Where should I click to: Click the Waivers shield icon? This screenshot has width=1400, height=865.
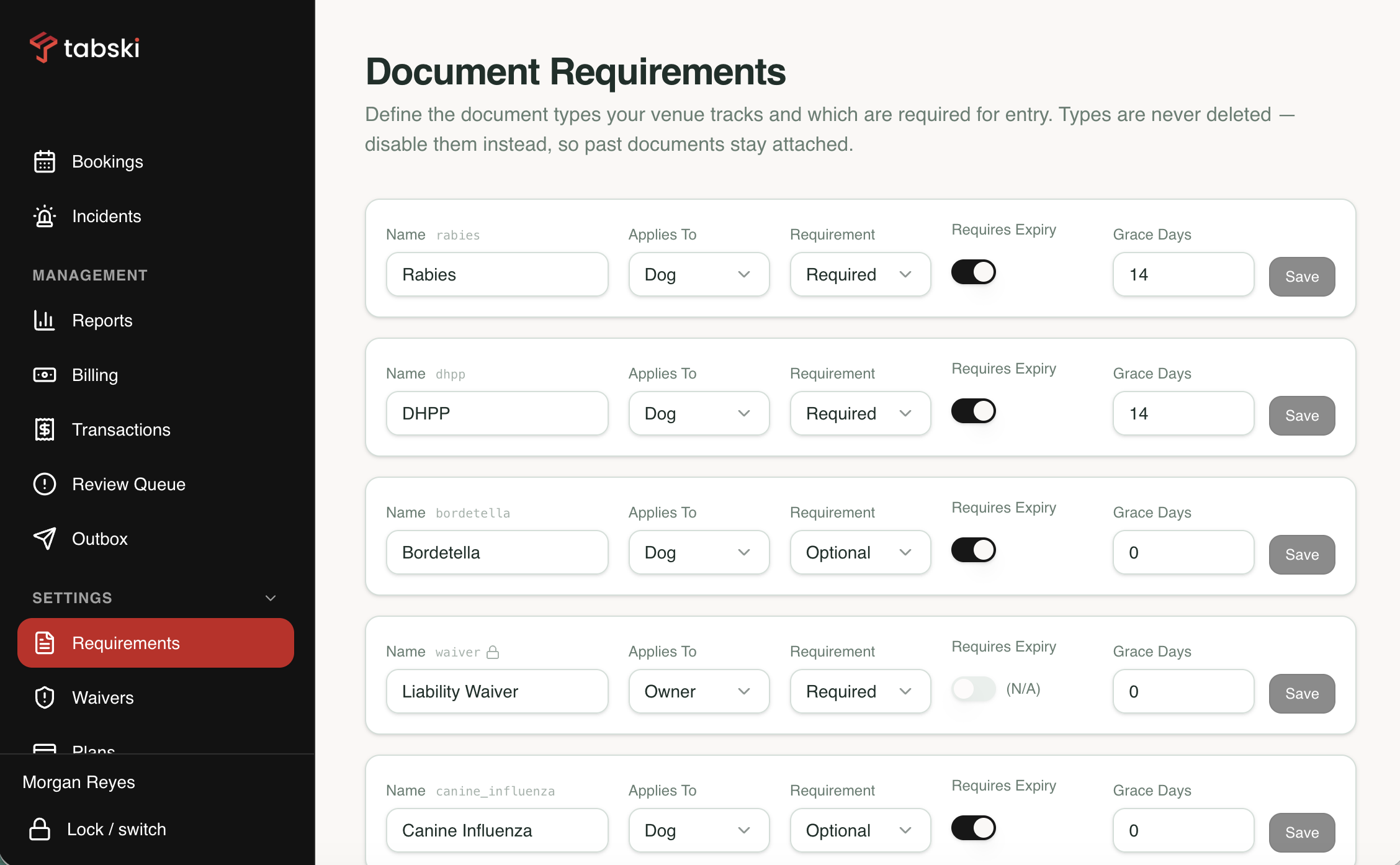[x=45, y=697]
